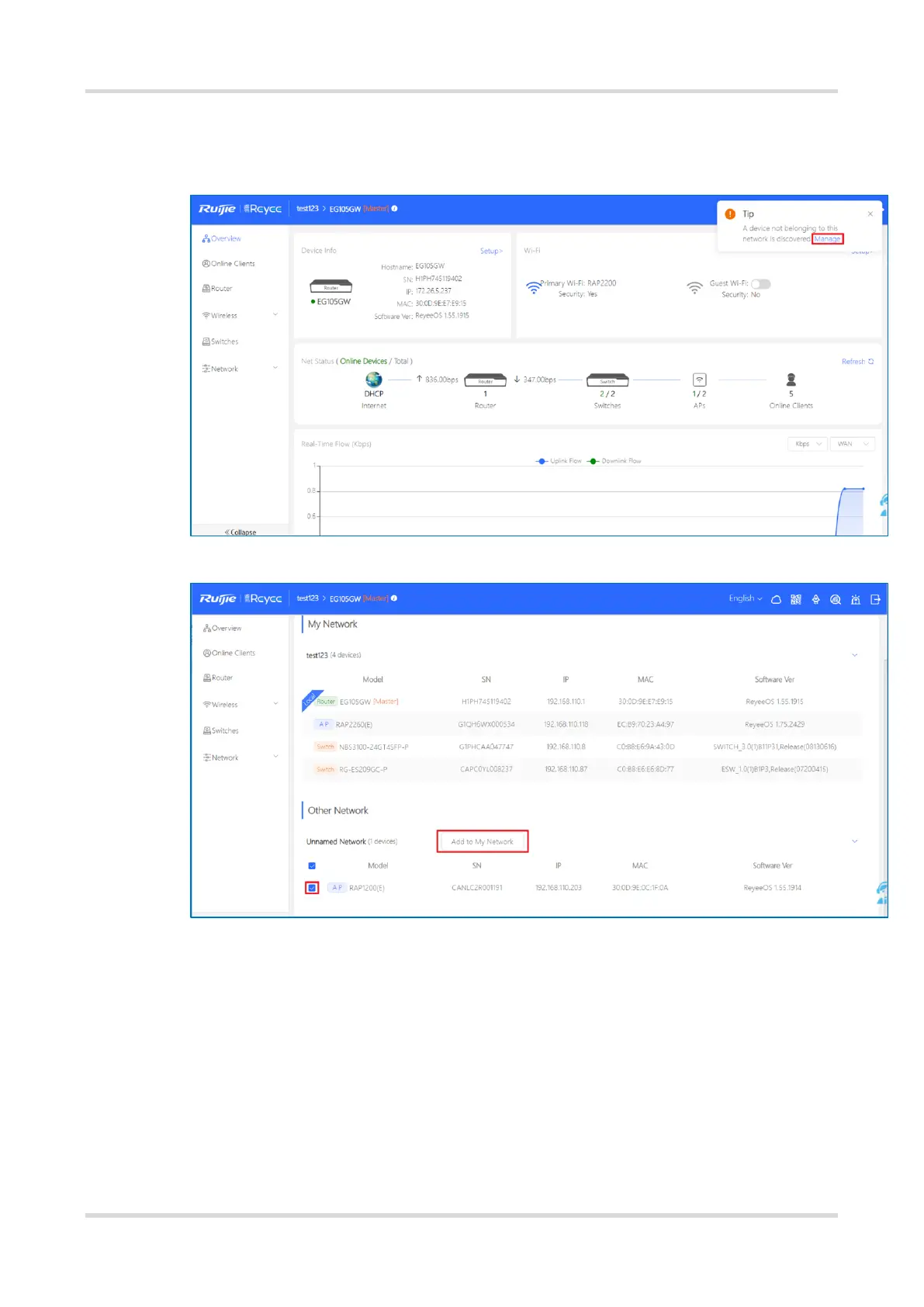Open Overview in the My Network page sidebar

223,628
